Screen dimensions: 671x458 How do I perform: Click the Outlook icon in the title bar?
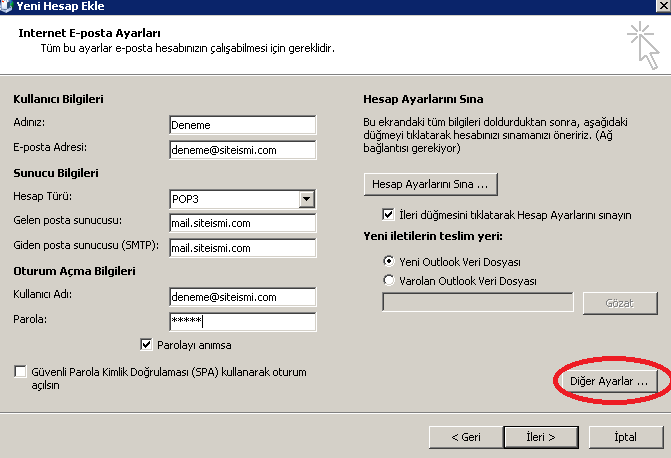point(6,6)
